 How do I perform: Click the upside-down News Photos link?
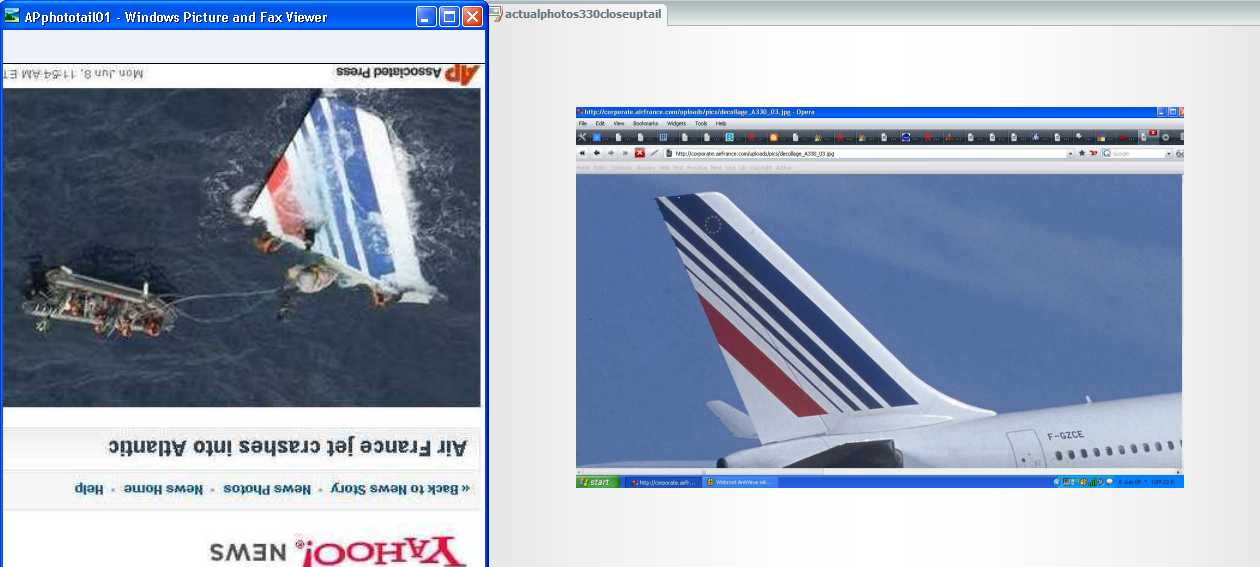(265, 489)
